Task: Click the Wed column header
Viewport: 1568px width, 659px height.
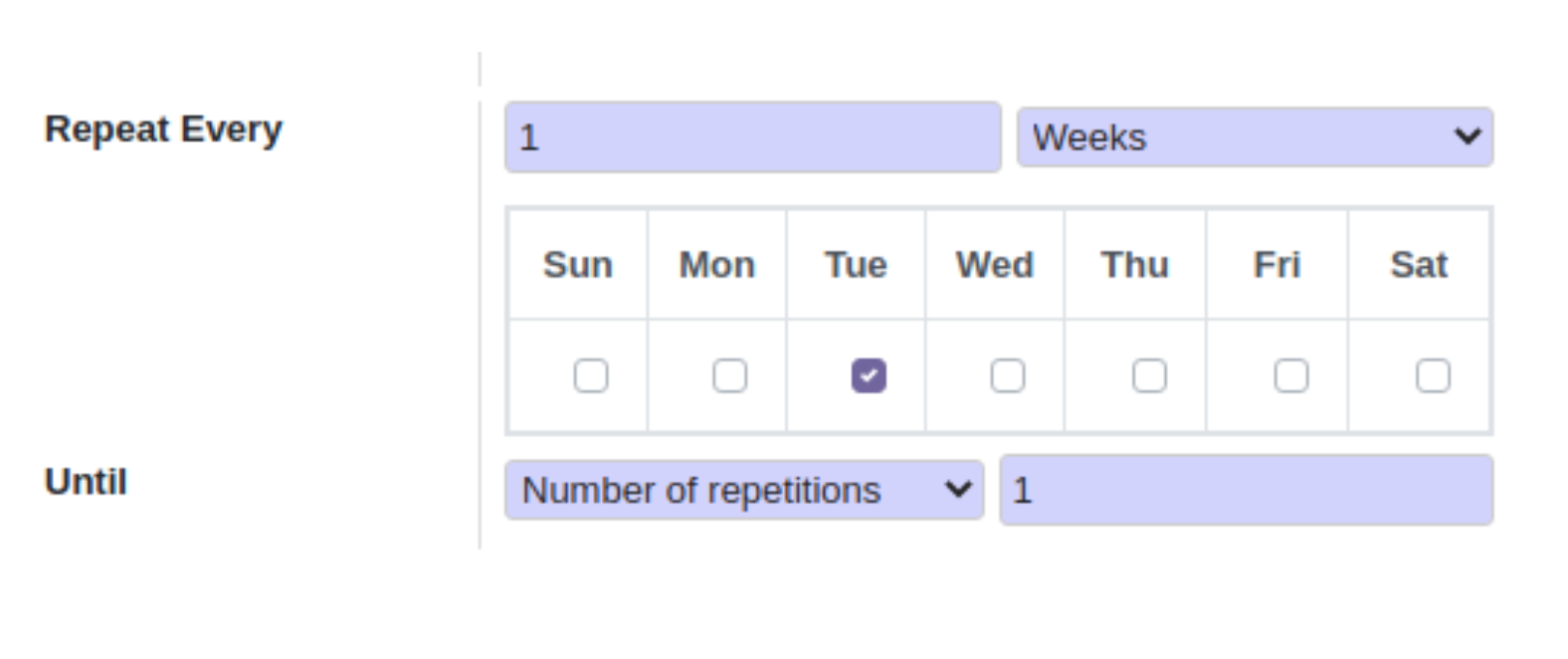Action: [x=995, y=265]
